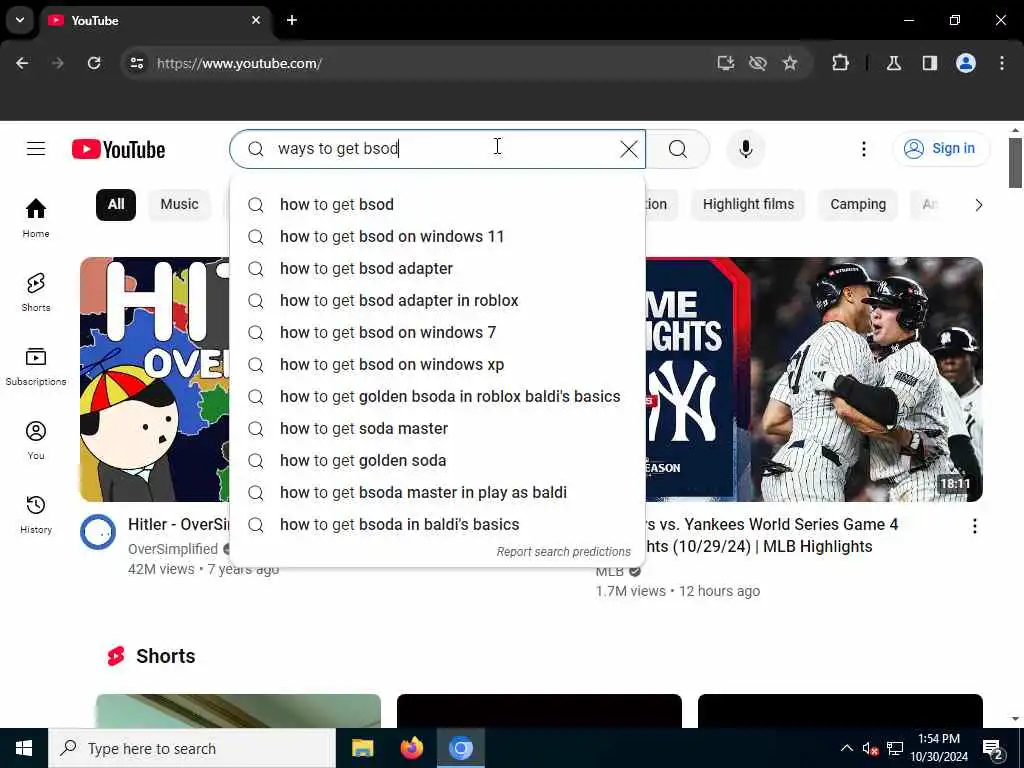Open Firefox from the taskbar
Screen dimensions: 1024x768
[411, 748]
